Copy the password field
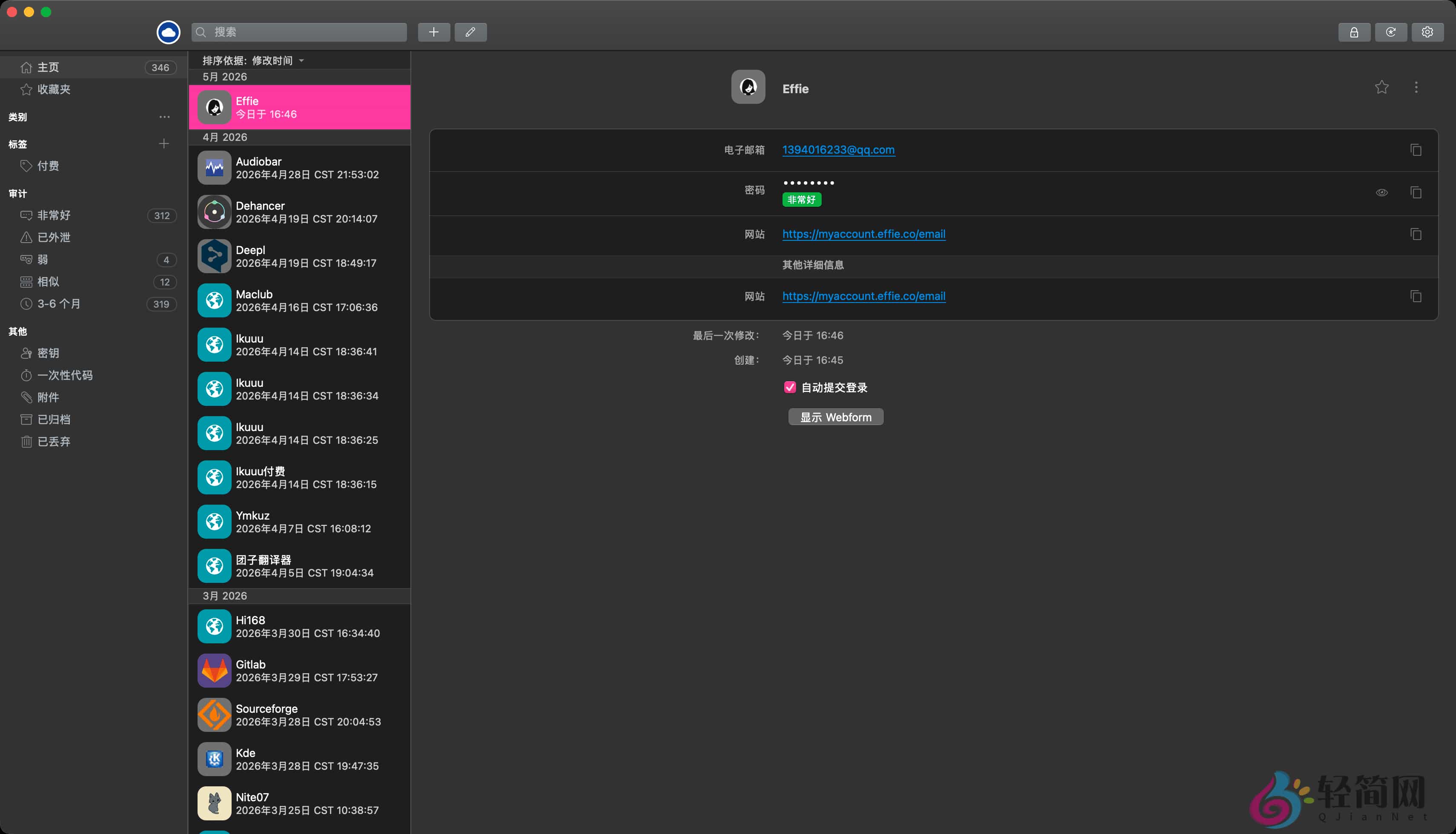 1416,192
